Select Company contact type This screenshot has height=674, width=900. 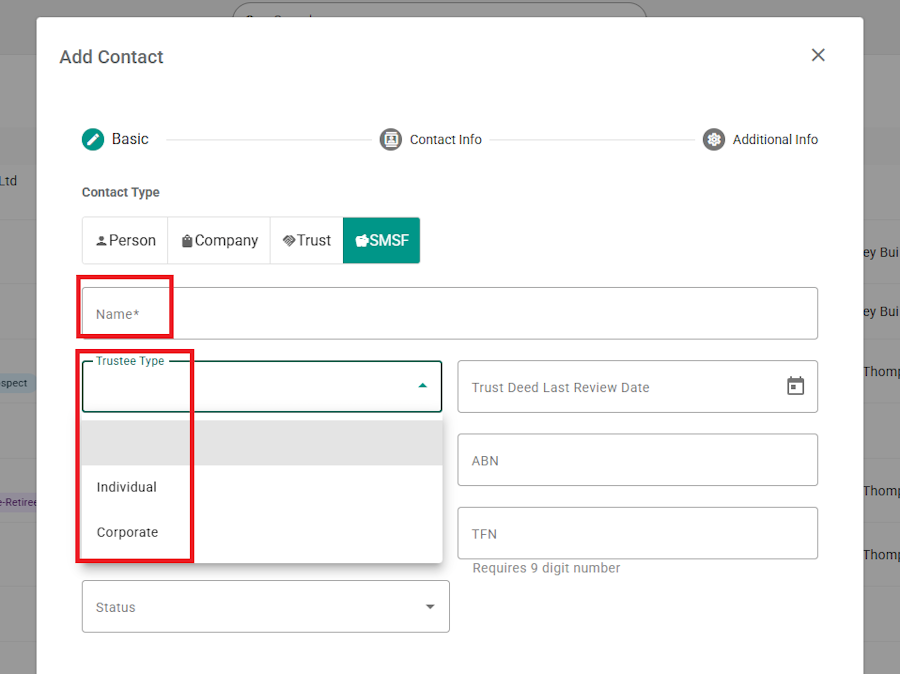click(x=219, y=241)
